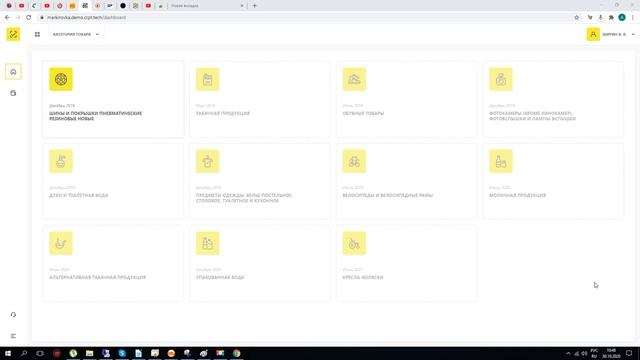Open the Молочная продукция card title

tap(518, 196)
